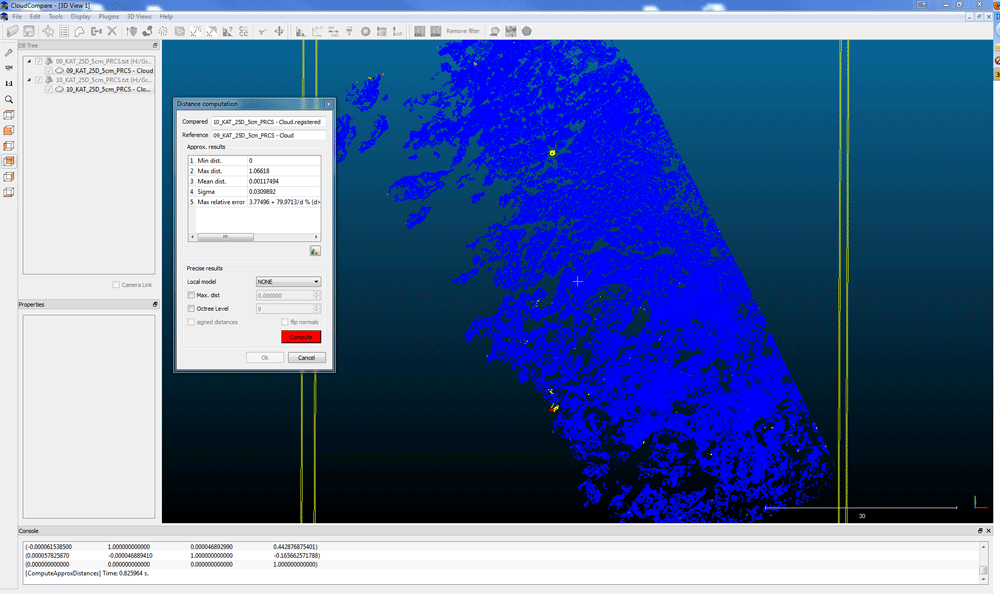
Task: Check the Camera Link checkbox
Action: 115,284
